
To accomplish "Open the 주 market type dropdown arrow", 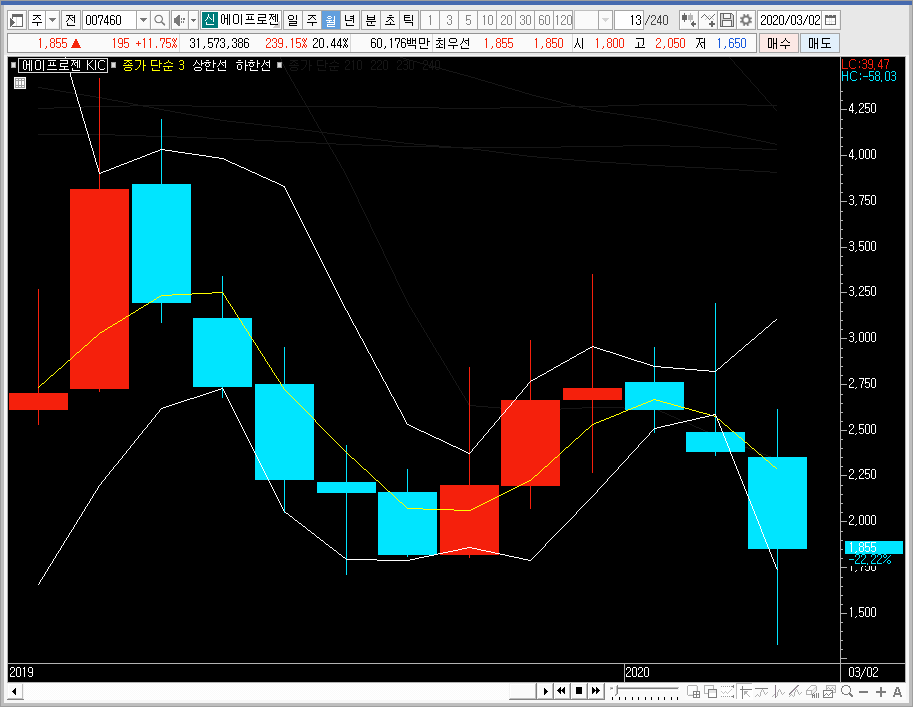I will click(x=52, y=21).
